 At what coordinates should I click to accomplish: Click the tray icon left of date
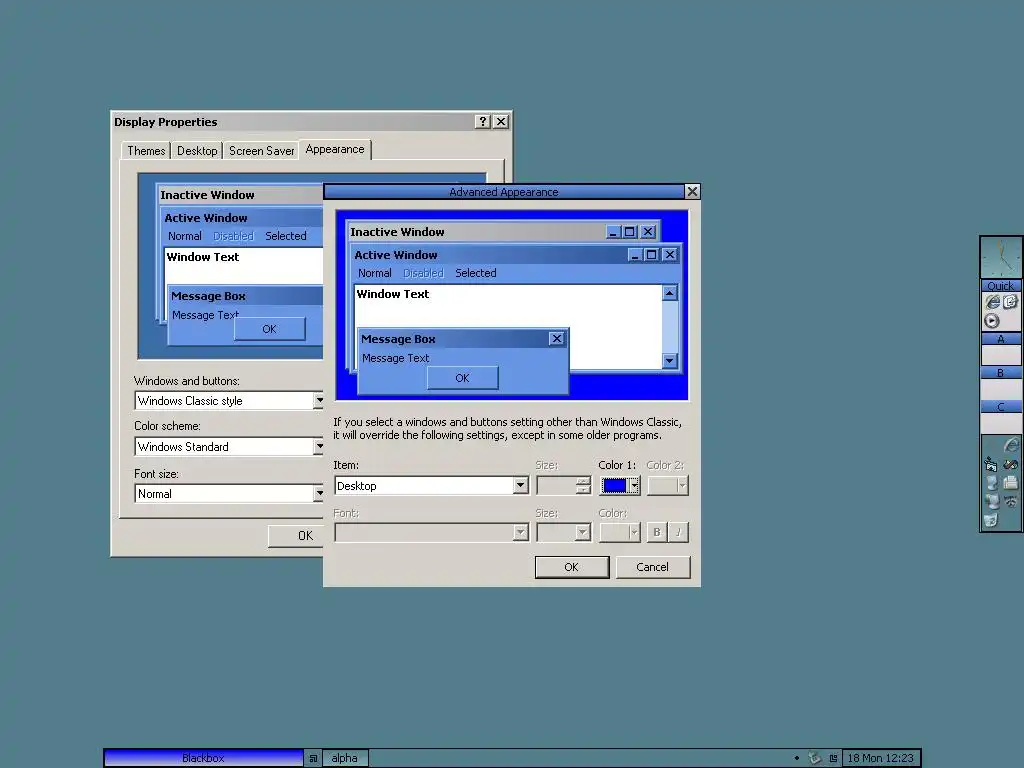(833, 758)
